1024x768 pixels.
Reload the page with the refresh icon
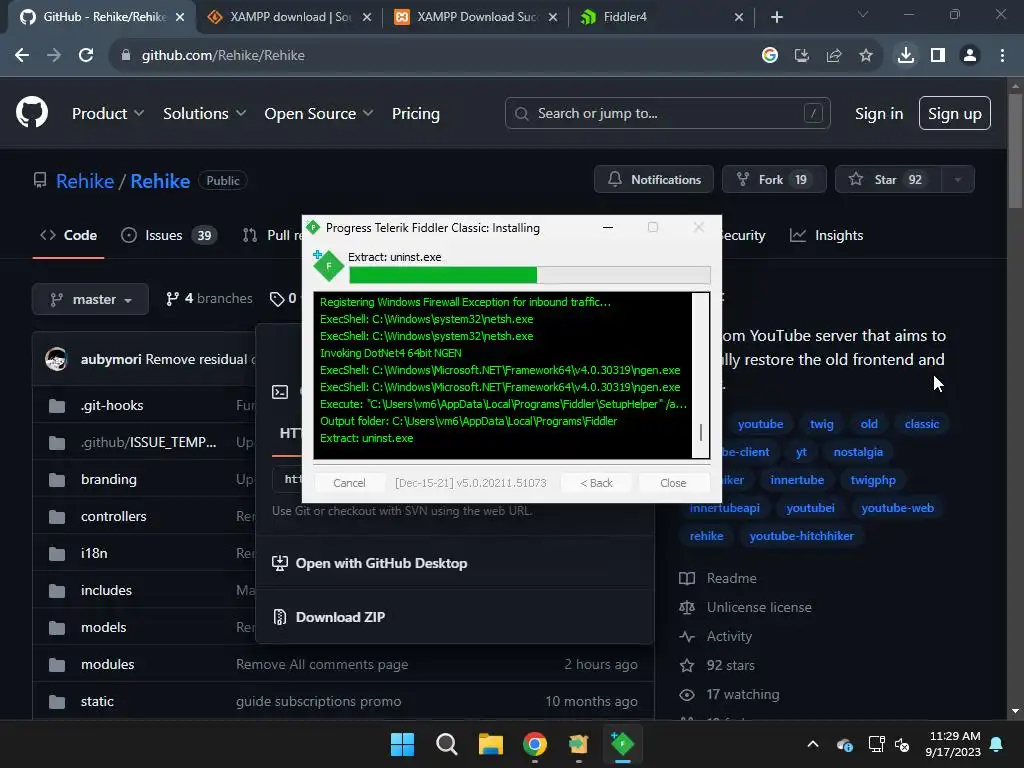(86, 56)
